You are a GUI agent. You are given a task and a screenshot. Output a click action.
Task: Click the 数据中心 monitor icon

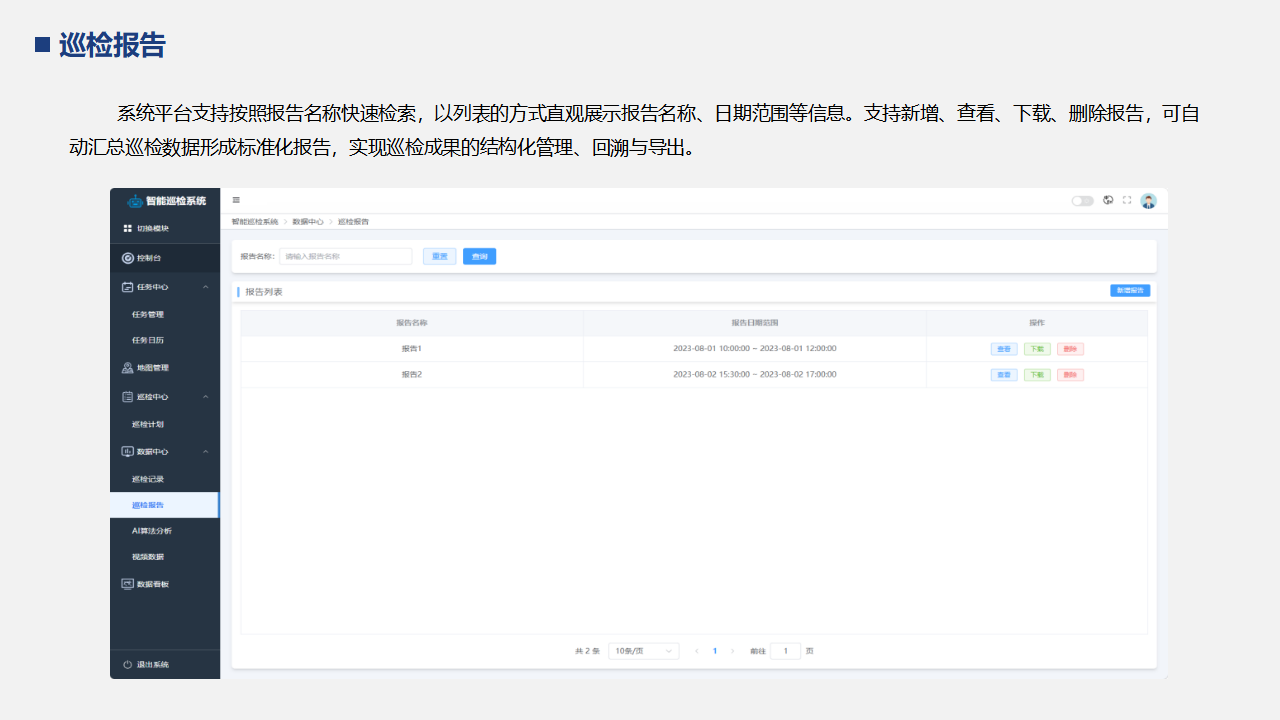pos(127,452)
